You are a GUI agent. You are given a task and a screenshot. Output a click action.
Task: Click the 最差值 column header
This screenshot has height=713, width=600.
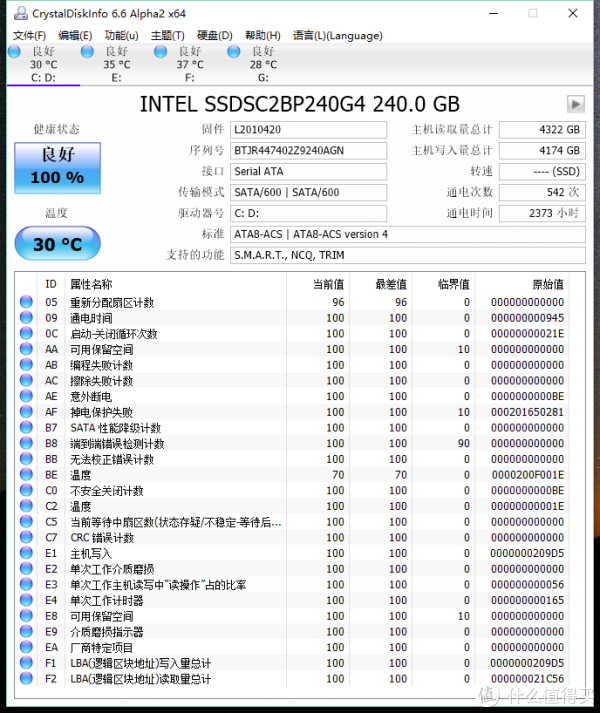click(x=381, y=284)
